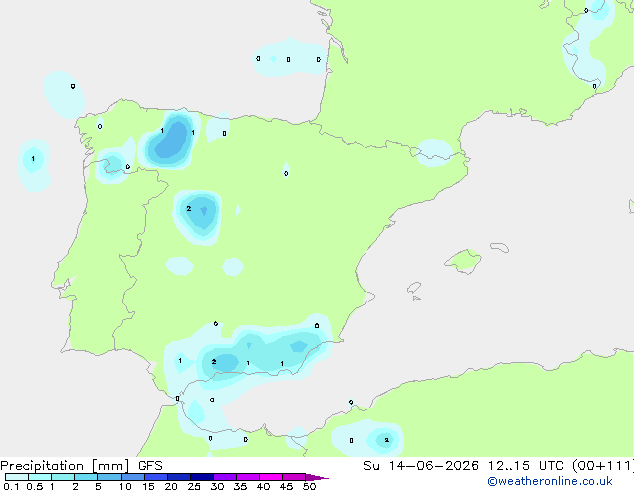Click legend scale number '0.1'

tap(11, 486)
